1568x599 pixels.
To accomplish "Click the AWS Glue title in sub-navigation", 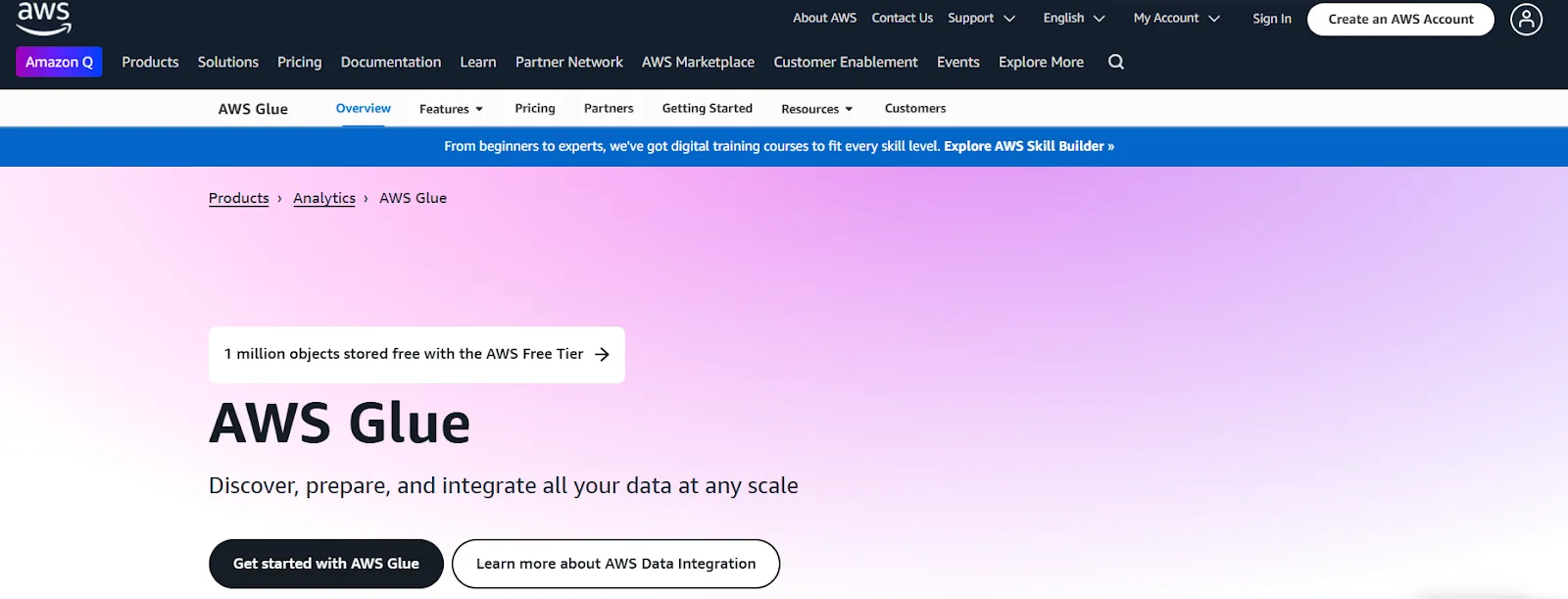I will 253,109.
